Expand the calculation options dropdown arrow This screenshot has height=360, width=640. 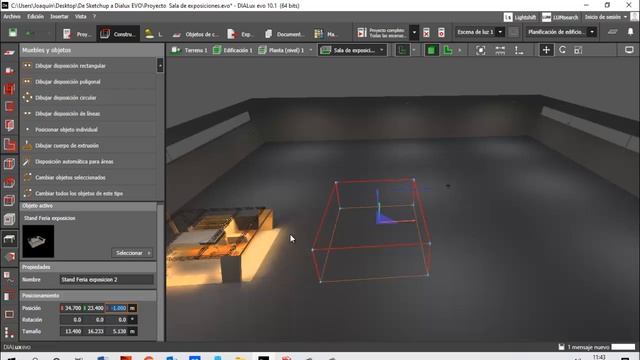[414, 33]
